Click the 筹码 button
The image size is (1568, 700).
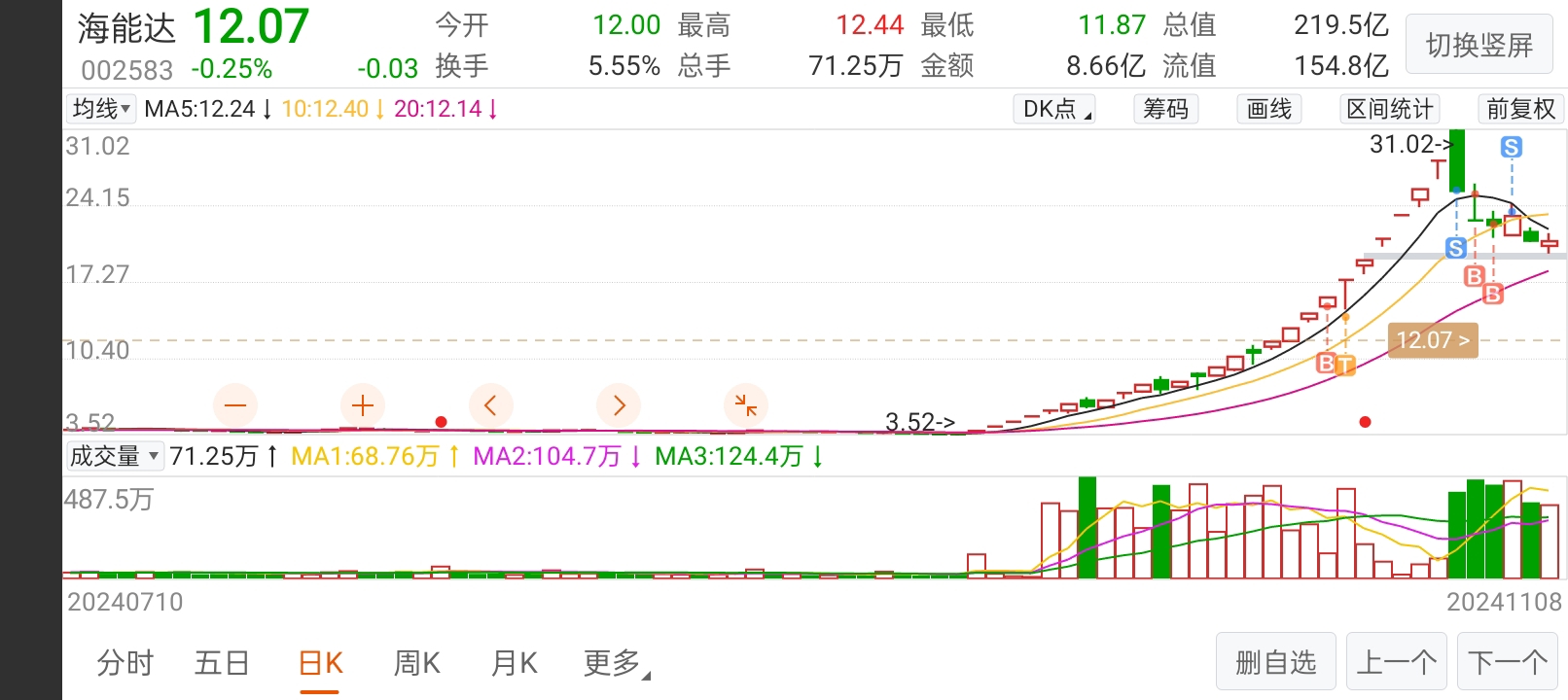click(x=1166, y=109)
